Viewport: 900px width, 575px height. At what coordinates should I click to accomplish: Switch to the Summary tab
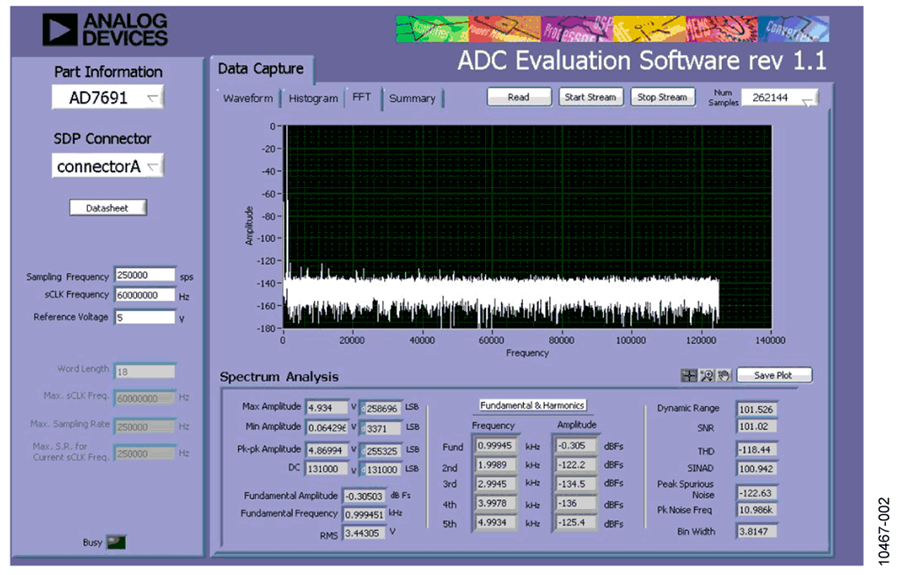pos(412,98)
